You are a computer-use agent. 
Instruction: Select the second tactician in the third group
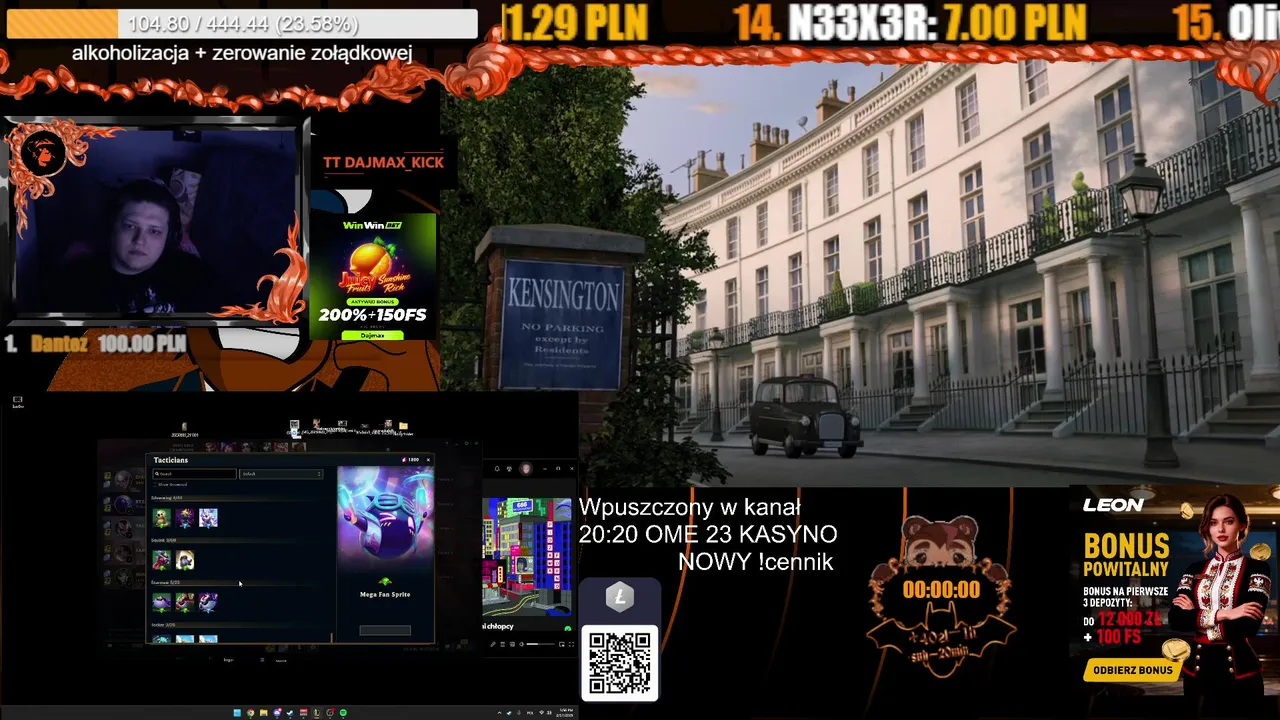185,603
